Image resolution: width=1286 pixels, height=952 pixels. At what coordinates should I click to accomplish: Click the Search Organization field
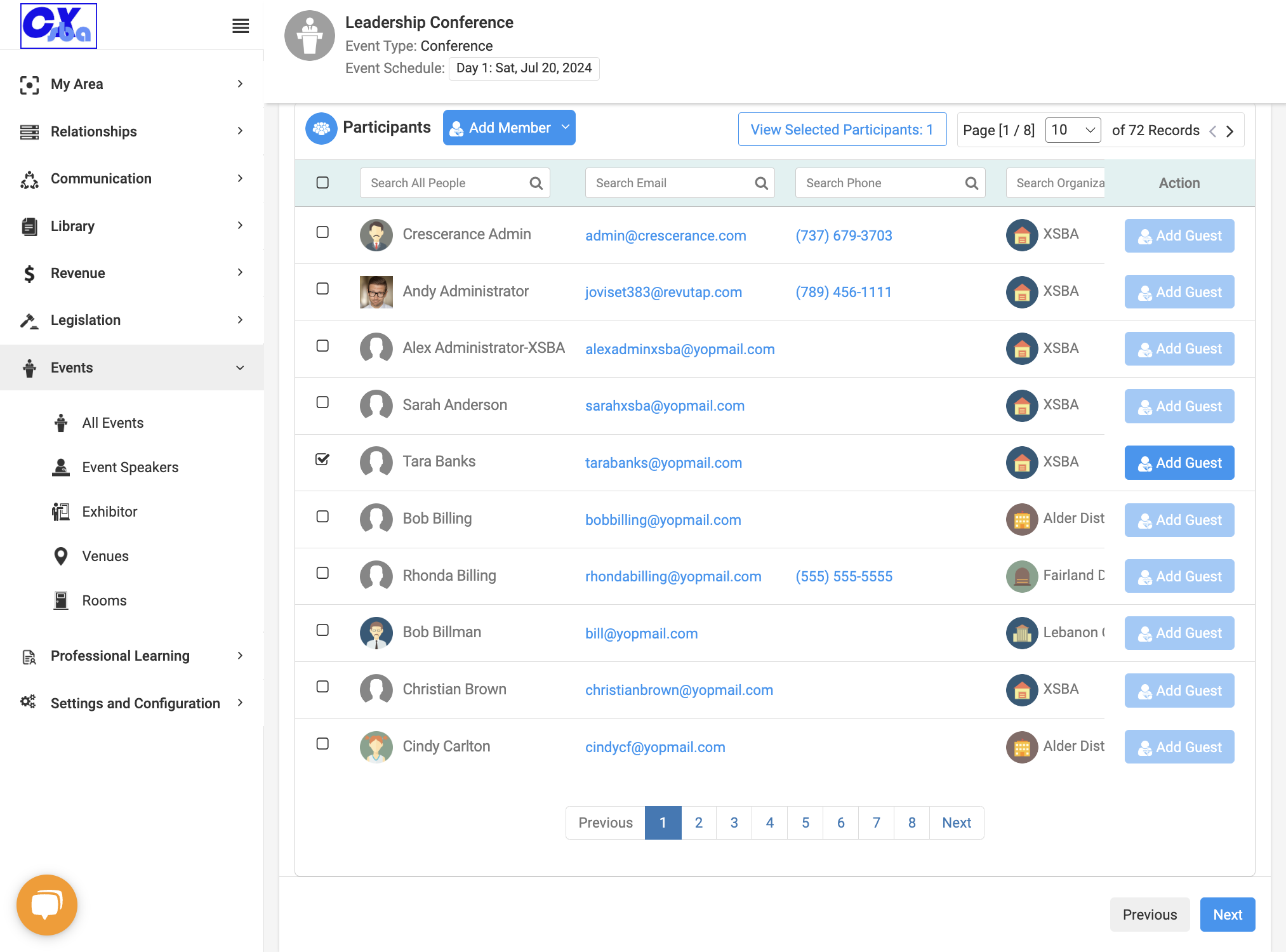pyautogui.click(x=1055, y=183)
